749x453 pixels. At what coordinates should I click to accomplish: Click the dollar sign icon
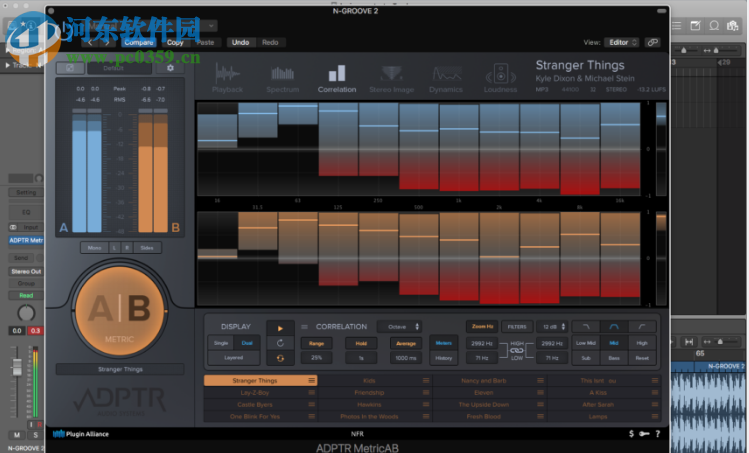(631, 434)
